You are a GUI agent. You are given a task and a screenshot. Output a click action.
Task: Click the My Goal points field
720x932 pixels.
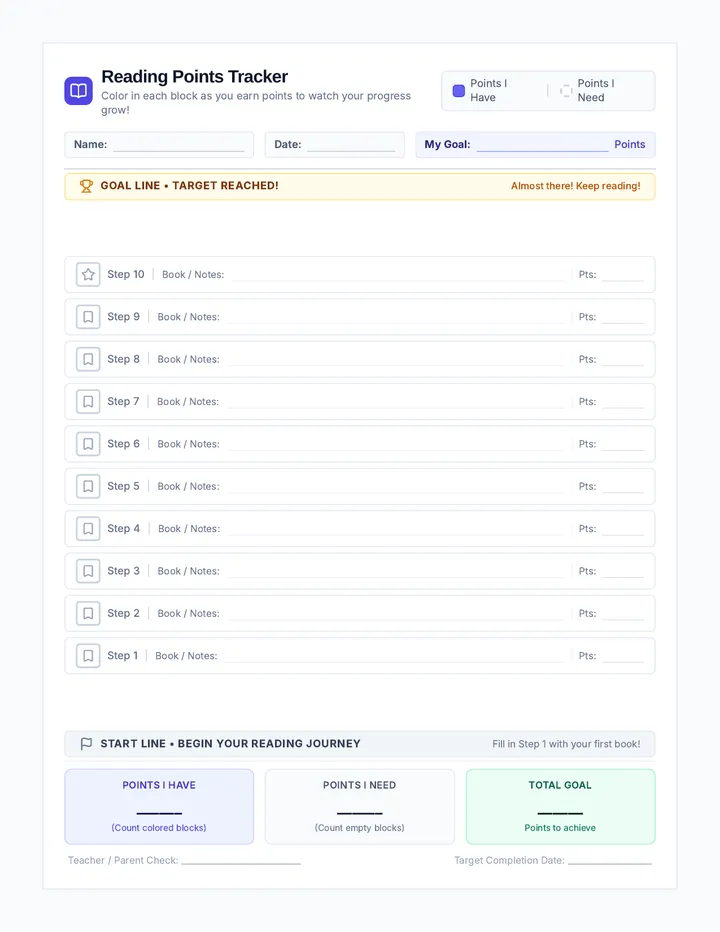click(x=542, y=146)
